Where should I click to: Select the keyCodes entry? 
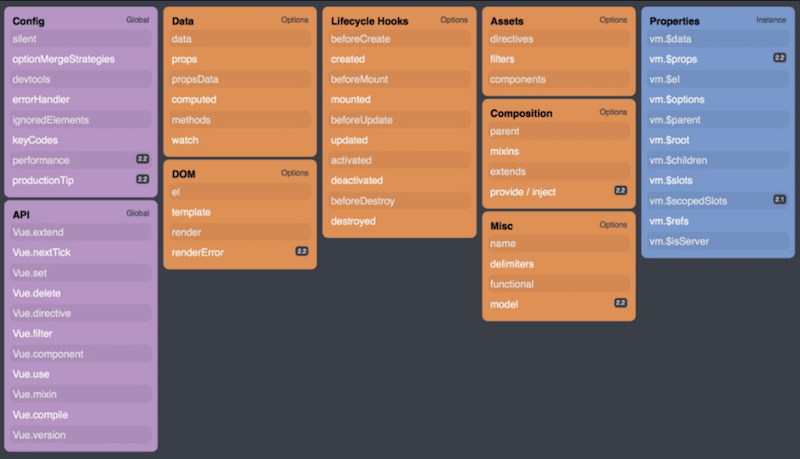(81, 140)
